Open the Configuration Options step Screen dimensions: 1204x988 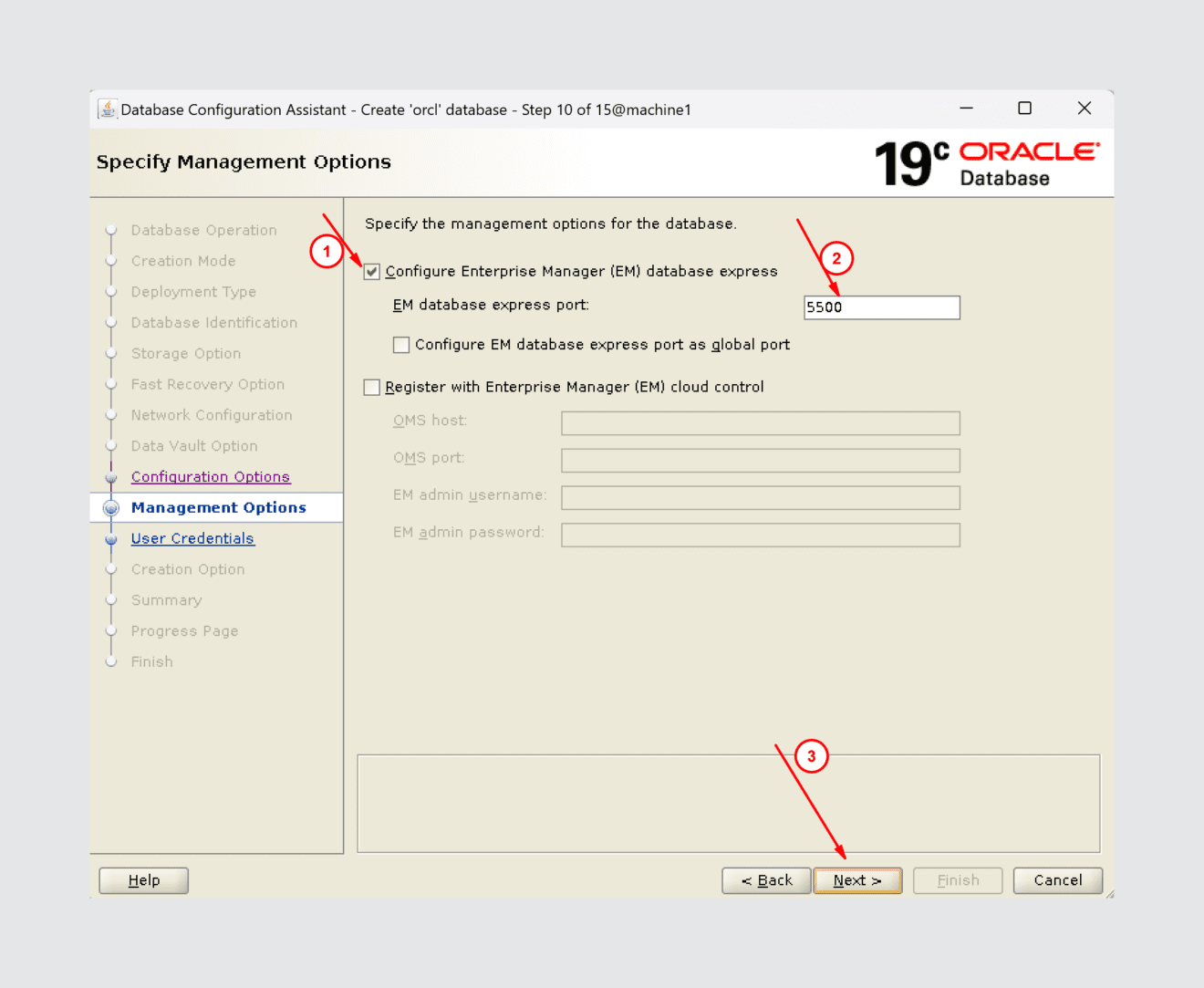(211, 476)
